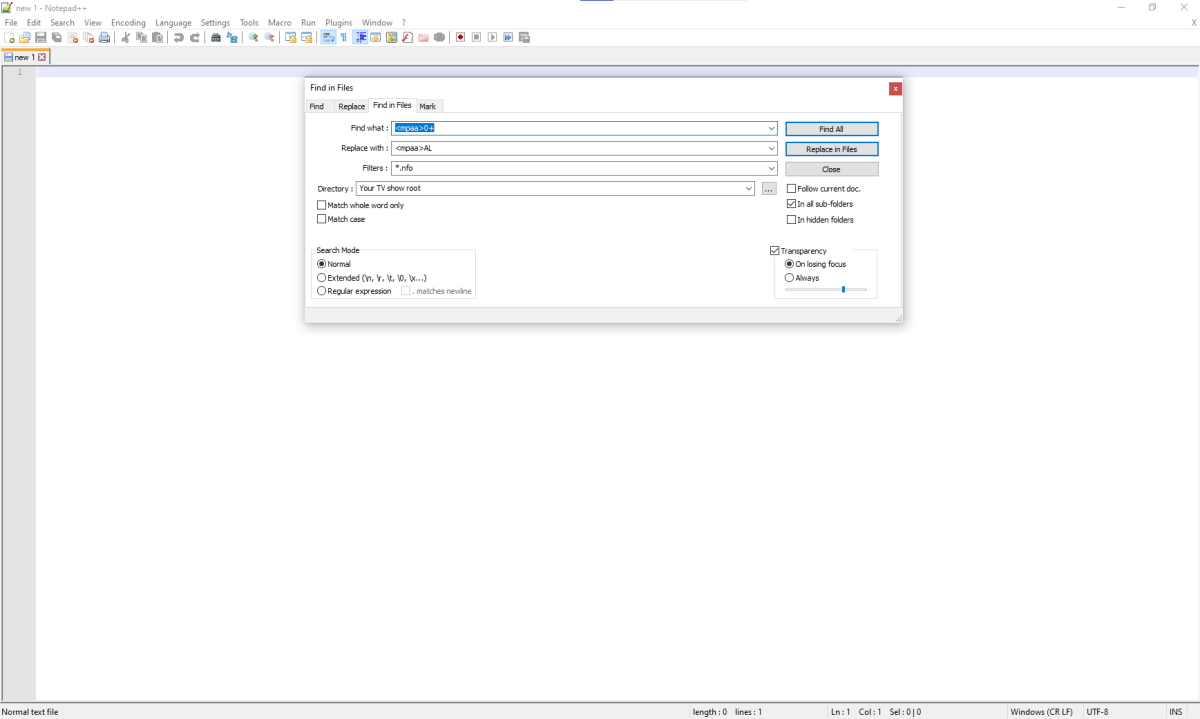Expand the Find what history dropdown
Screen dimensions: 1200x719
(x=771, y=129)
